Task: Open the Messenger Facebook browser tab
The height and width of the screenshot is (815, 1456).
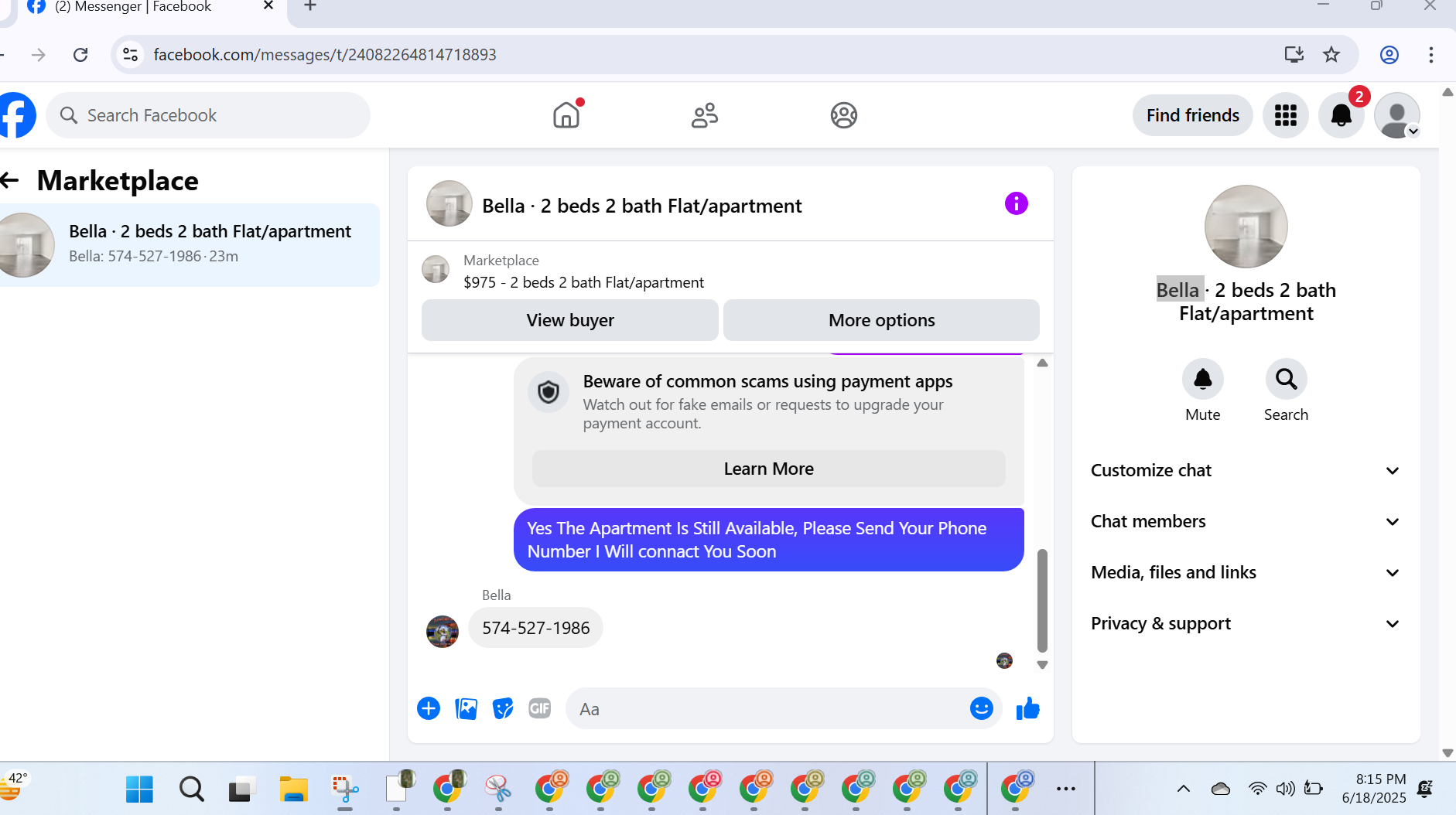Action: click(x=147, y=8)
